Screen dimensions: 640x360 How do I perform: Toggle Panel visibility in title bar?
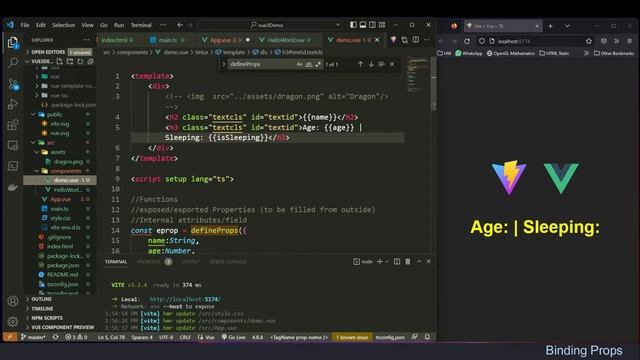(x=362, y=25)
